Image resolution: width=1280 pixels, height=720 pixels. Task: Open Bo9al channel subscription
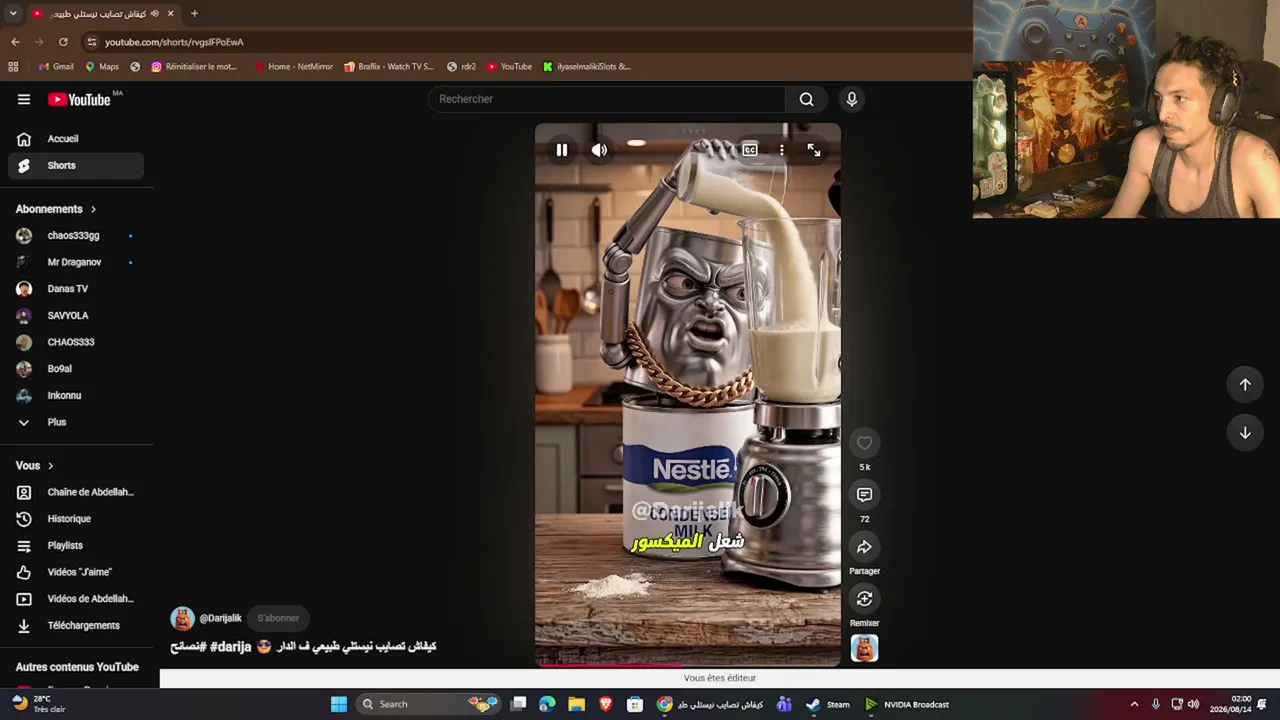[x=76, y=369]
